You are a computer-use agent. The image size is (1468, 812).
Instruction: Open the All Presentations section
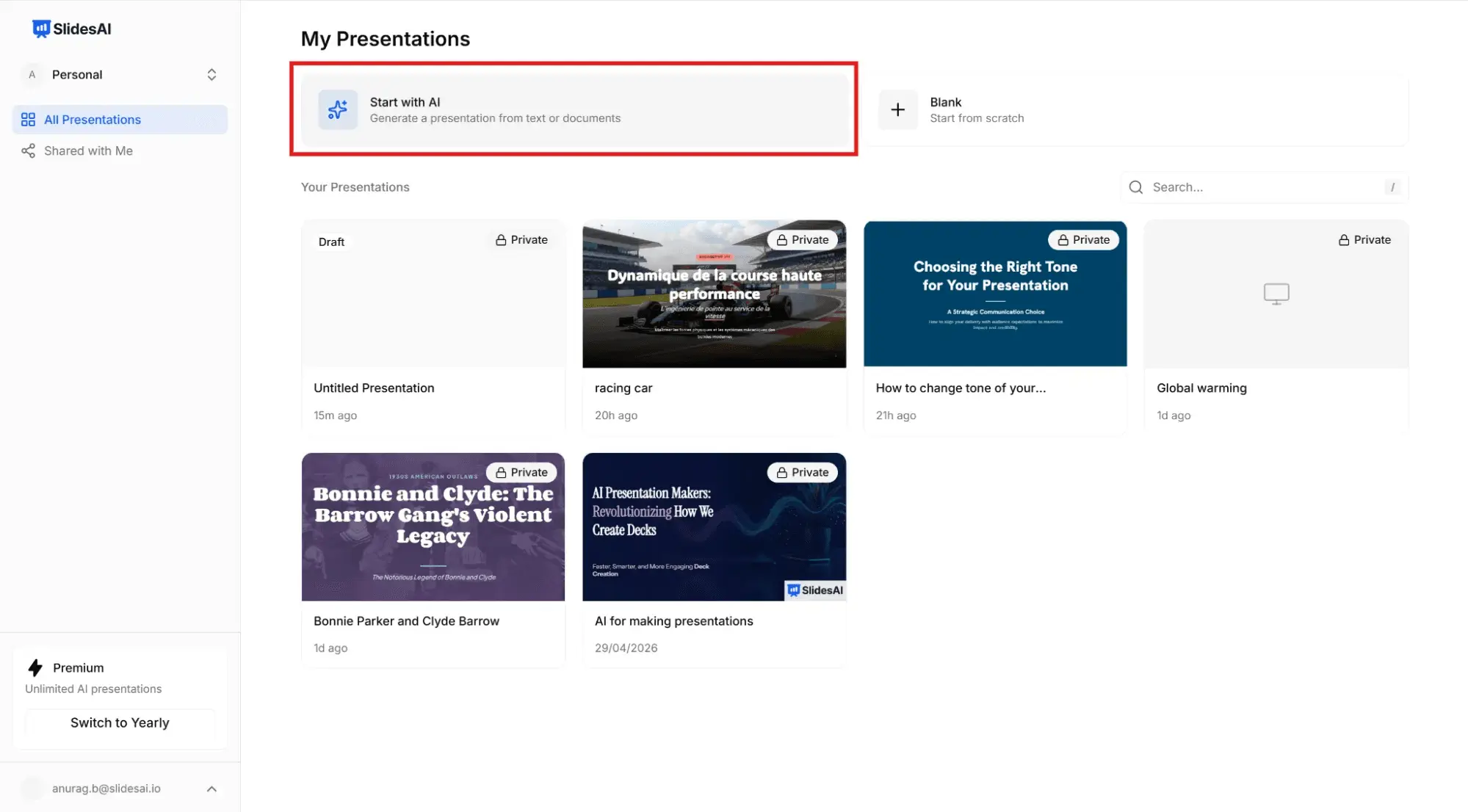click(x=120, y=120)
